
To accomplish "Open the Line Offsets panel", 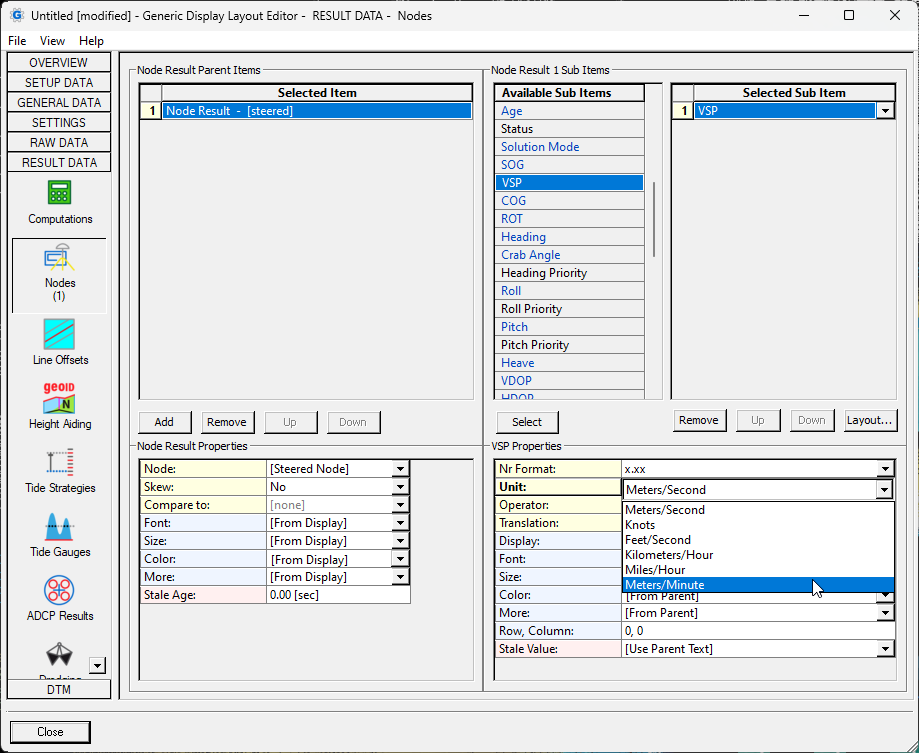I will click(x=59, y=340).
